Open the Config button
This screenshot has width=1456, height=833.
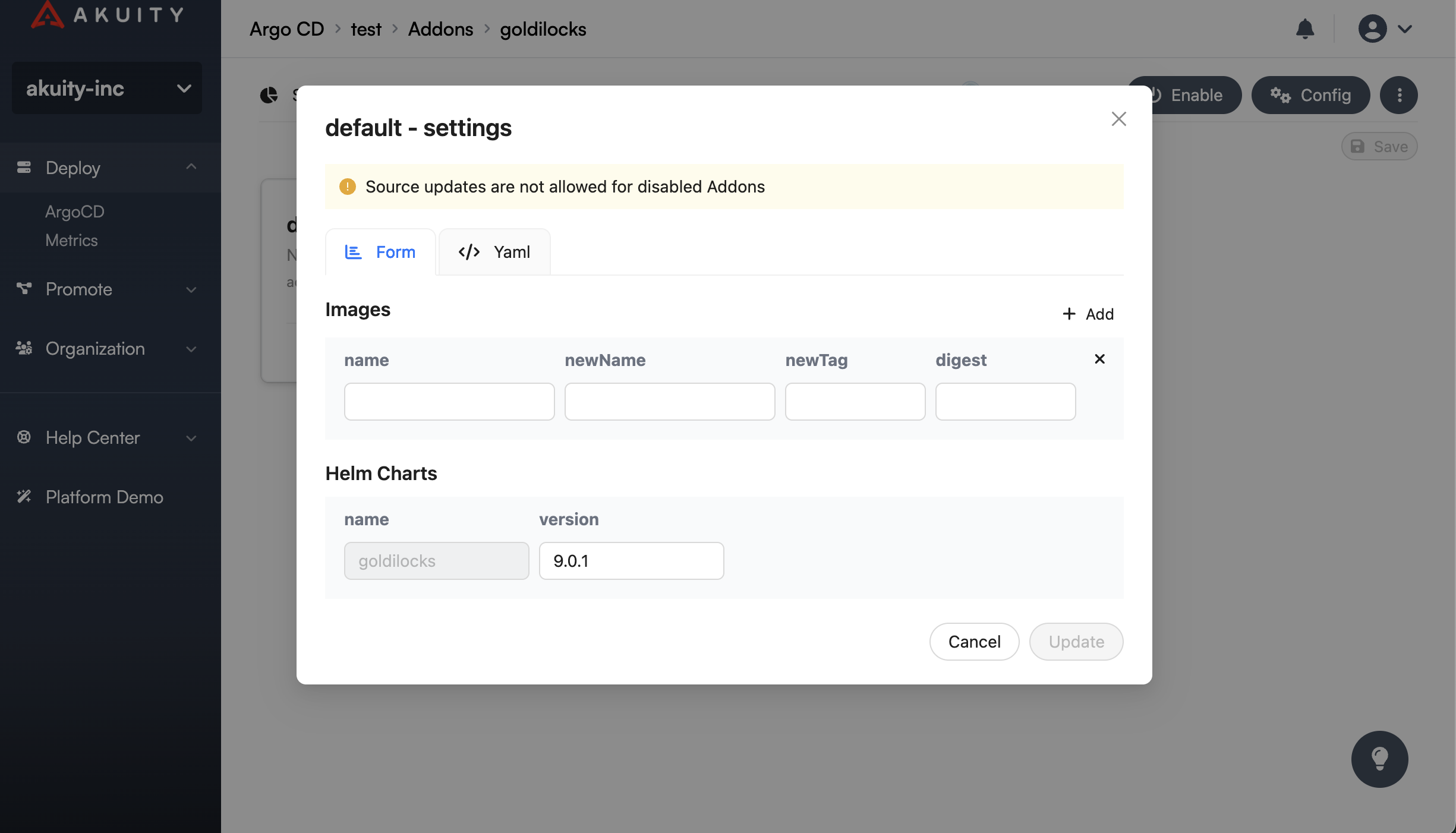tap(1310, 95)
